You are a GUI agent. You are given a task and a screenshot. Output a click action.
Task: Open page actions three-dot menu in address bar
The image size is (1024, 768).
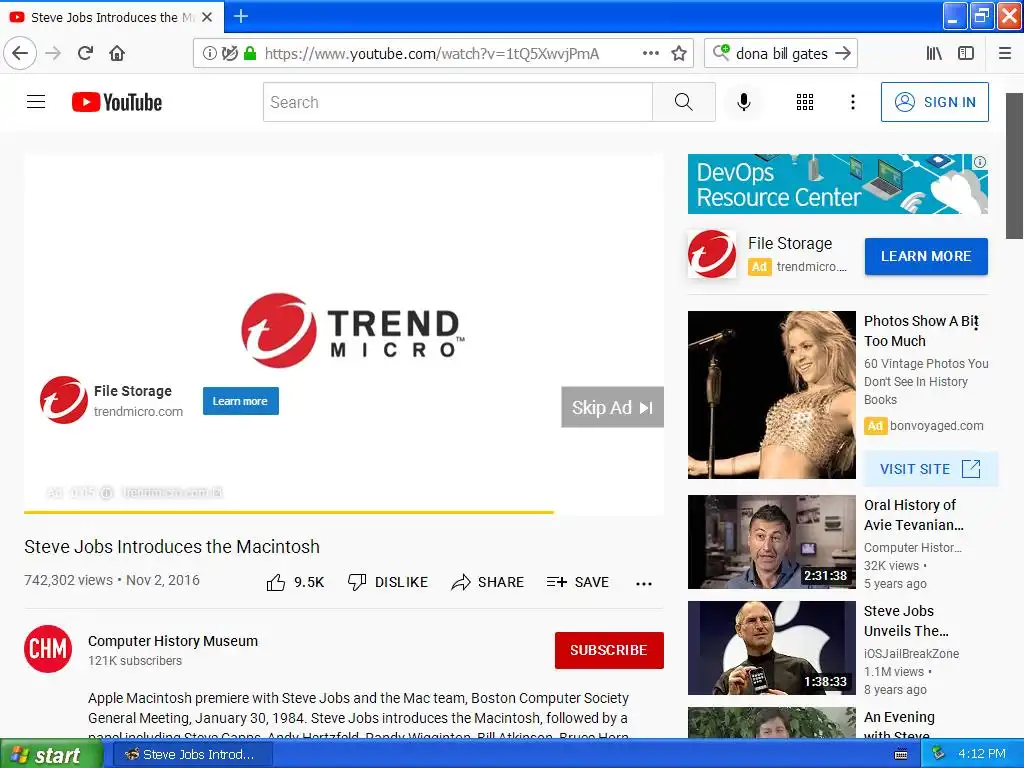coord(650,53)
